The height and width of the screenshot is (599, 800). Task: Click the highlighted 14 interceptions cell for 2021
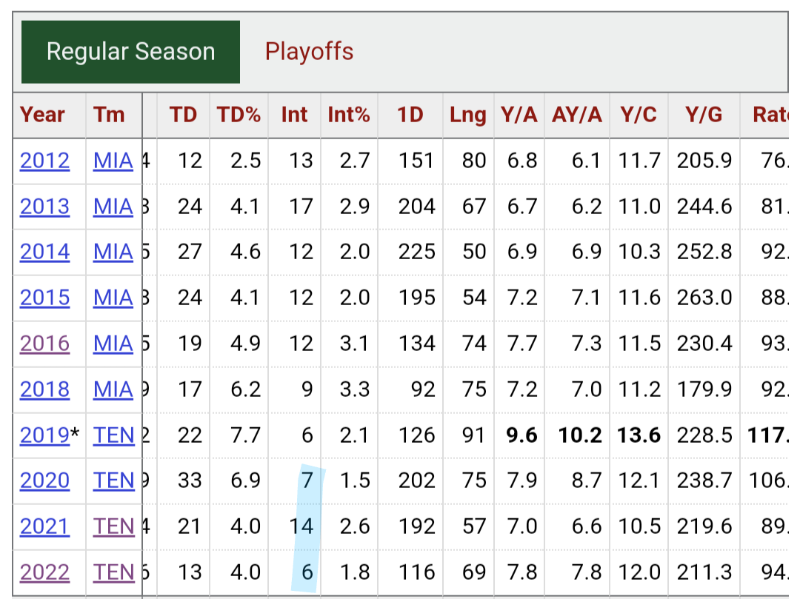pos(302,526)
